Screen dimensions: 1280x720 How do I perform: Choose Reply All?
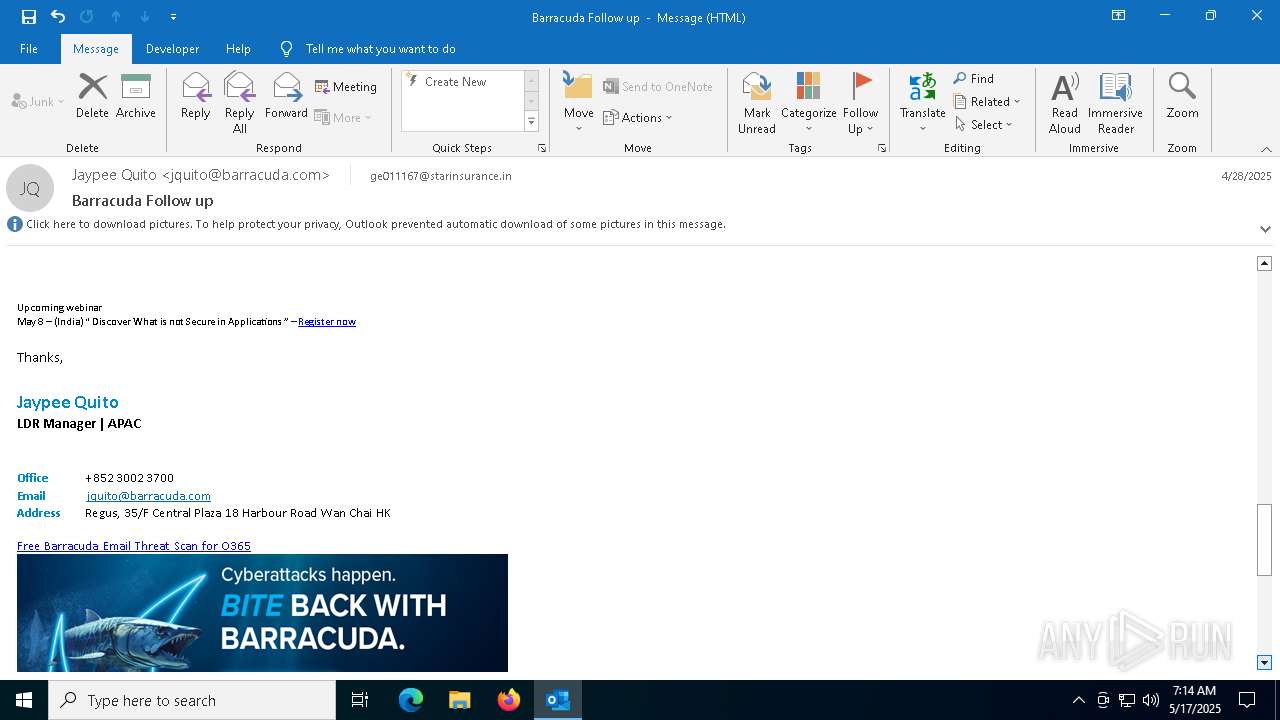point(240,102)
